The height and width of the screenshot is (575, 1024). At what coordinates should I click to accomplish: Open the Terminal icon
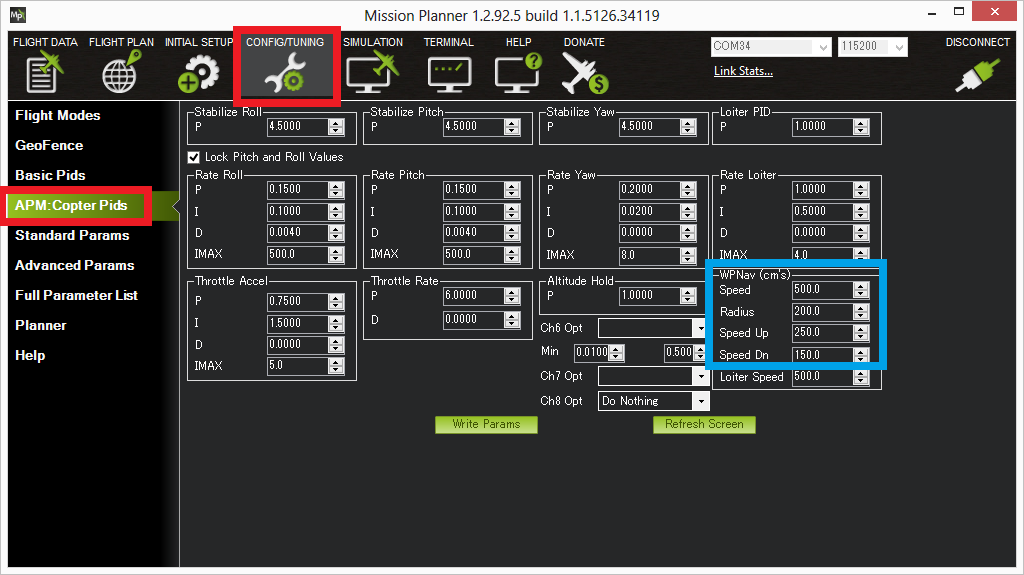(x=448, y=73)
